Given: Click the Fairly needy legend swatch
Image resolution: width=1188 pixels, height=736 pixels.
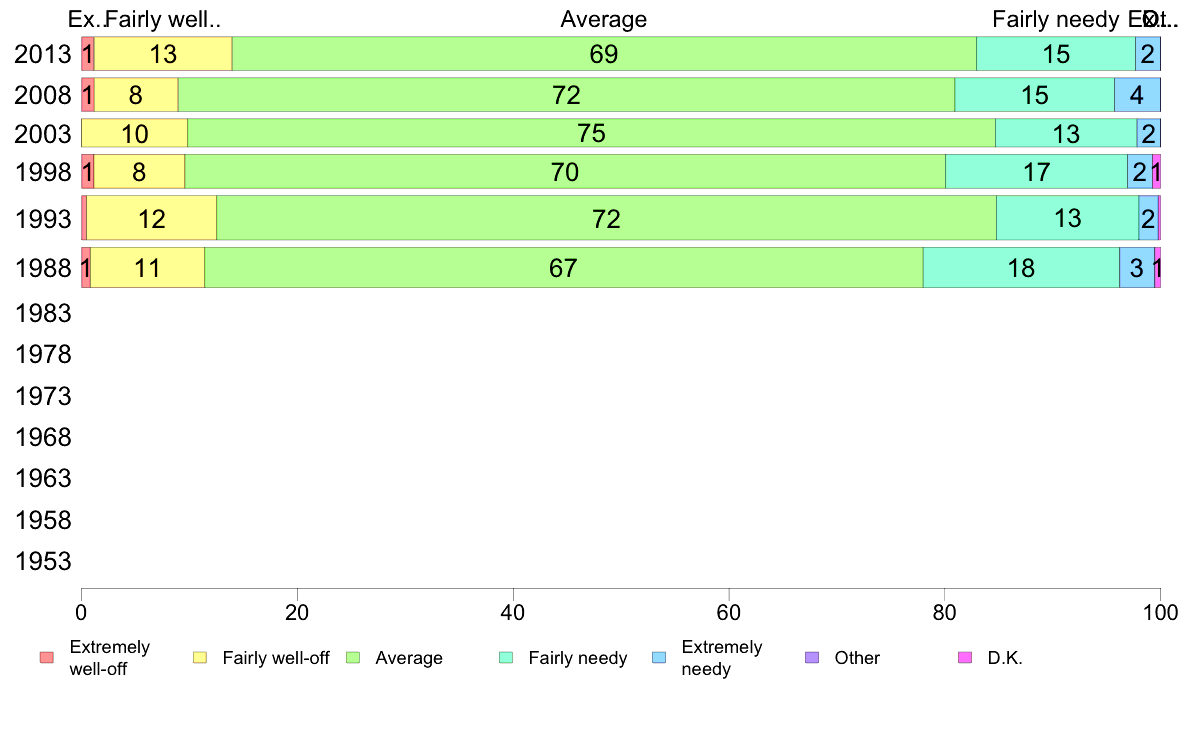Looking at the screenshot, I should (505, 658).
